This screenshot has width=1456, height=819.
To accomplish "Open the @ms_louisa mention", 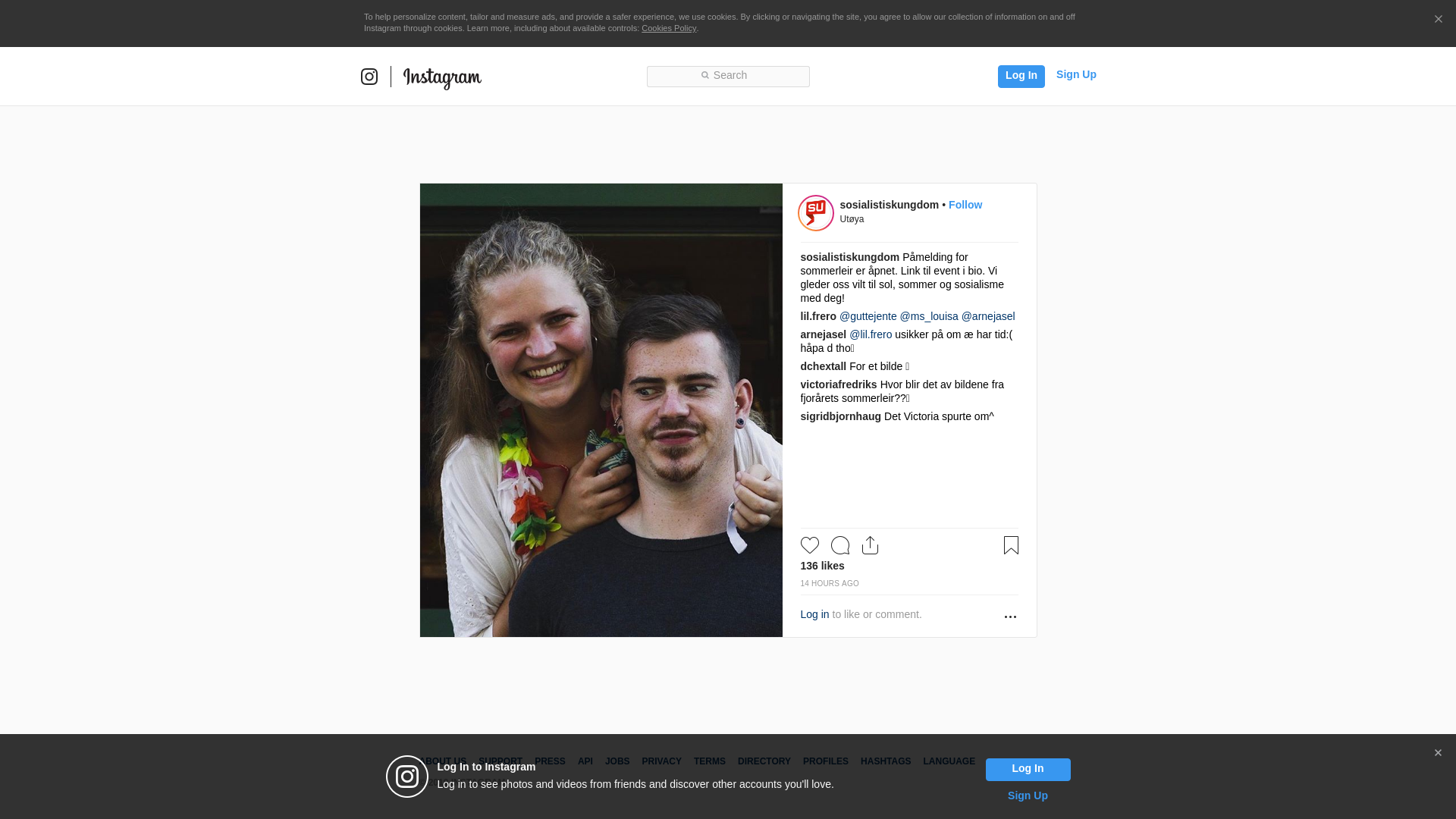I will point(929,316).
